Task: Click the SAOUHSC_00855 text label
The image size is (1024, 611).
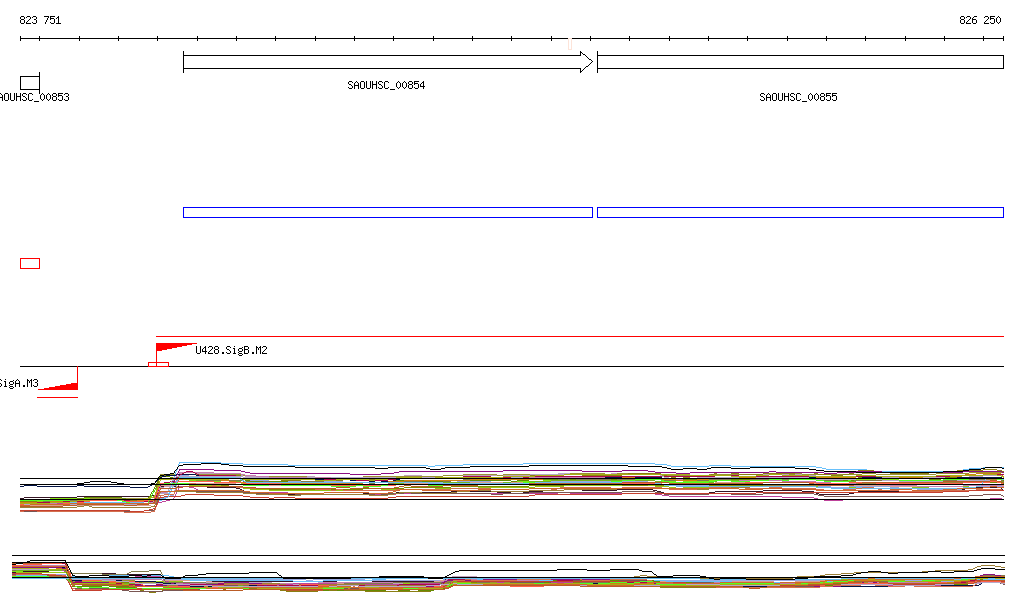Action: [x=798, y=98]
